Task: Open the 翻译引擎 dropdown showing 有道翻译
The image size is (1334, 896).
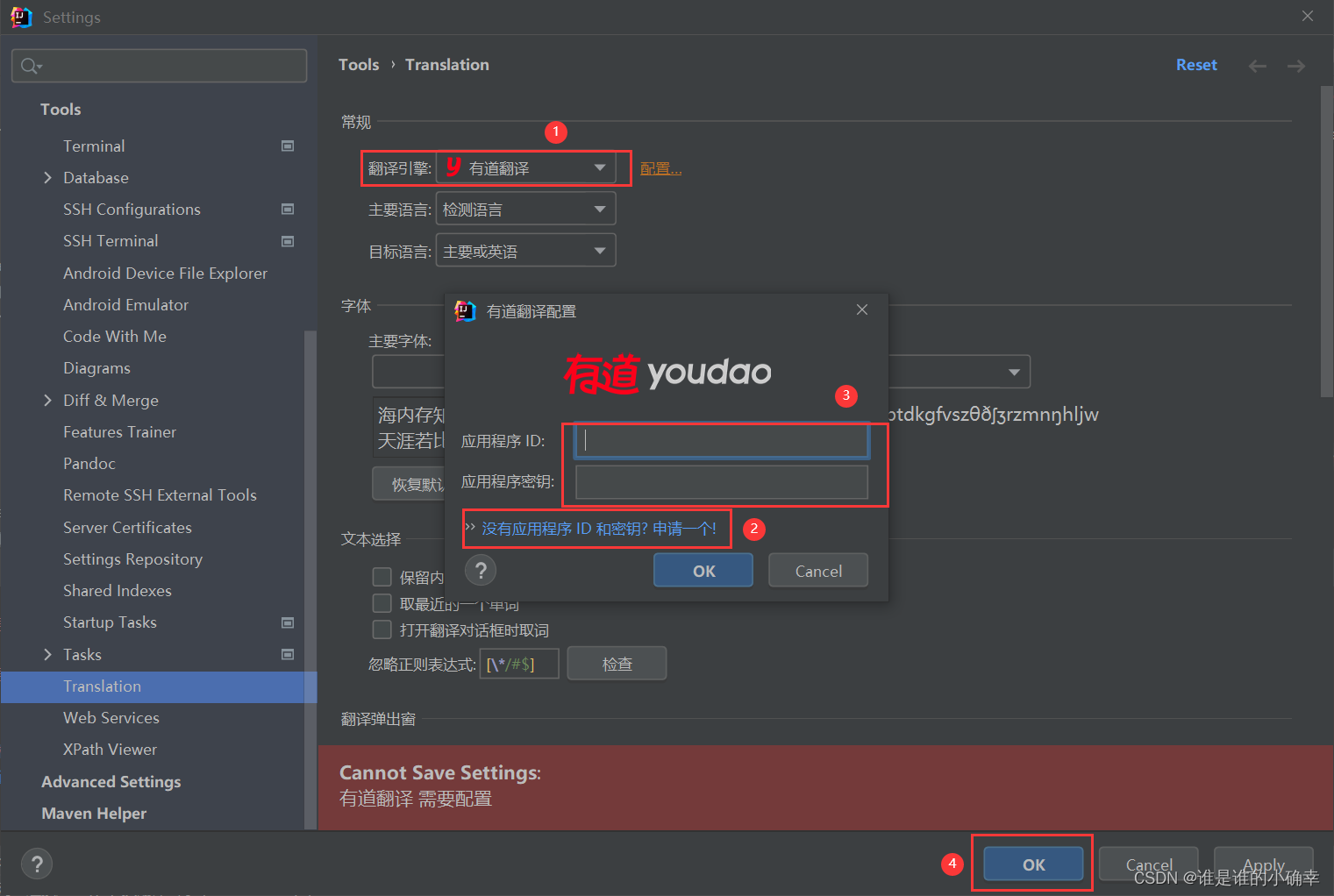Action: pyautogui.click(x=526, y=167)
